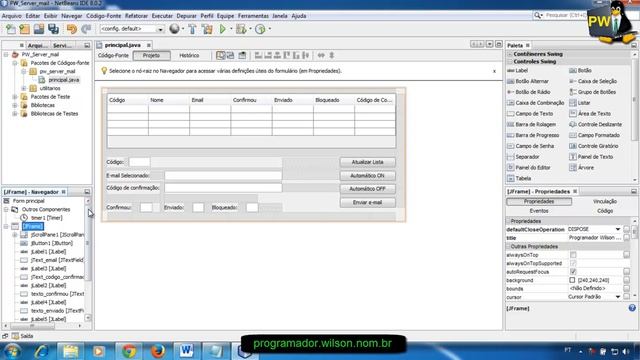640x360 pixels.
Task: Click the Build Project hammer icon
Action: [x=192, y=29]
